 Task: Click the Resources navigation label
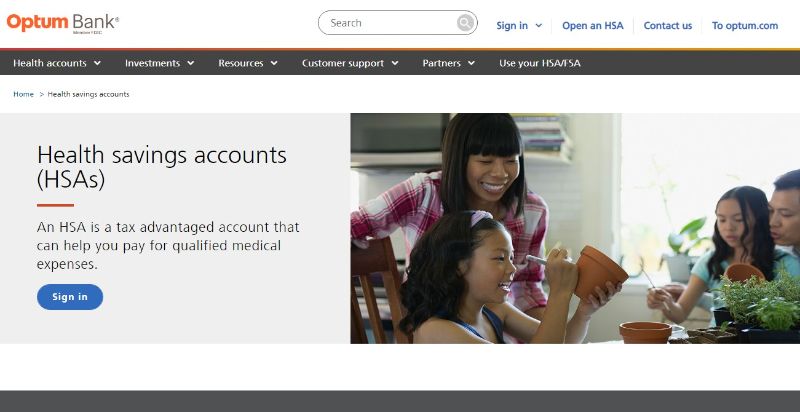coord(241,63)
